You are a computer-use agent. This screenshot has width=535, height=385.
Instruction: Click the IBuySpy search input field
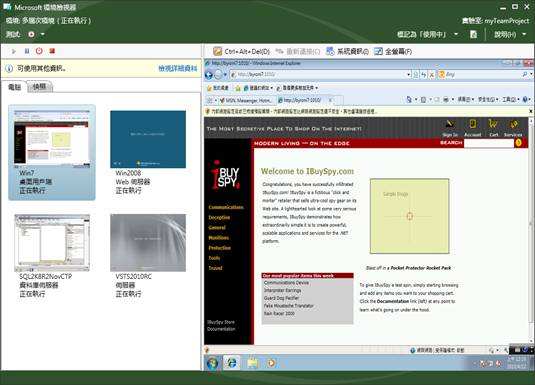488,143
